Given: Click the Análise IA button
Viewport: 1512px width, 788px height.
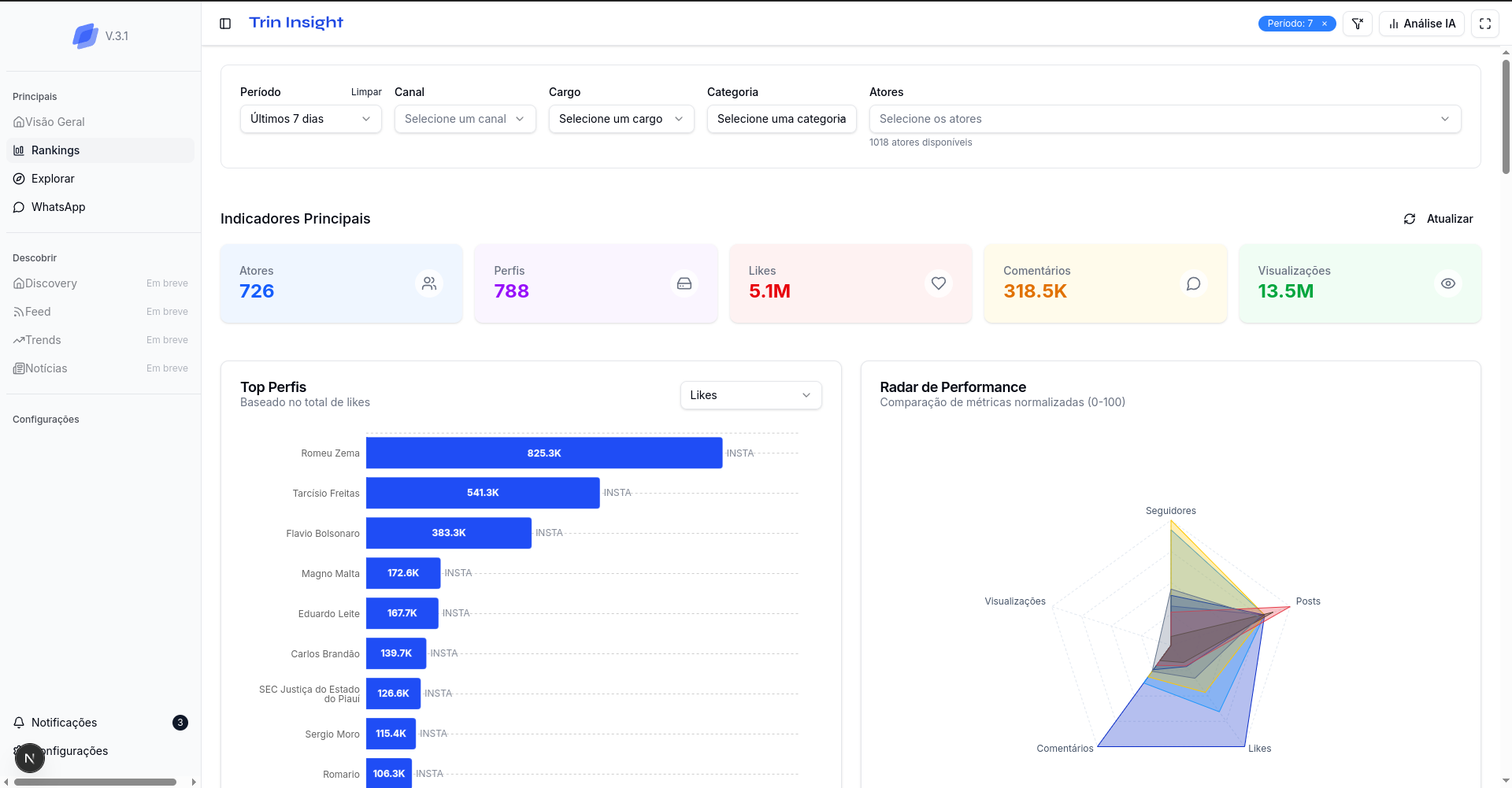Looking at the screenshot, I should (1421, 24).
